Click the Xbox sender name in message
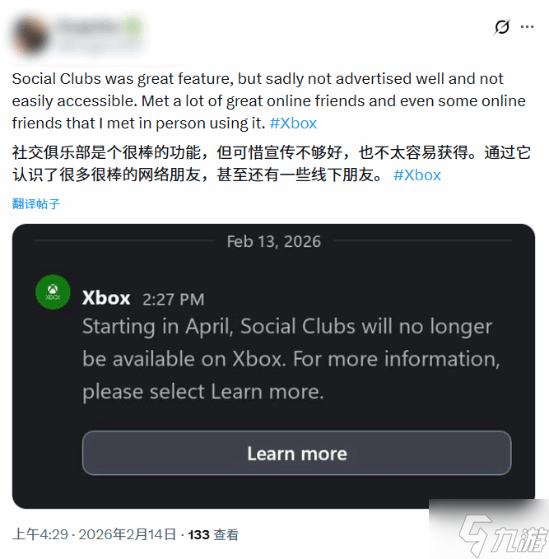Viewport: 549px width, 559px height. pyautogui.click(x=106, y=298)
